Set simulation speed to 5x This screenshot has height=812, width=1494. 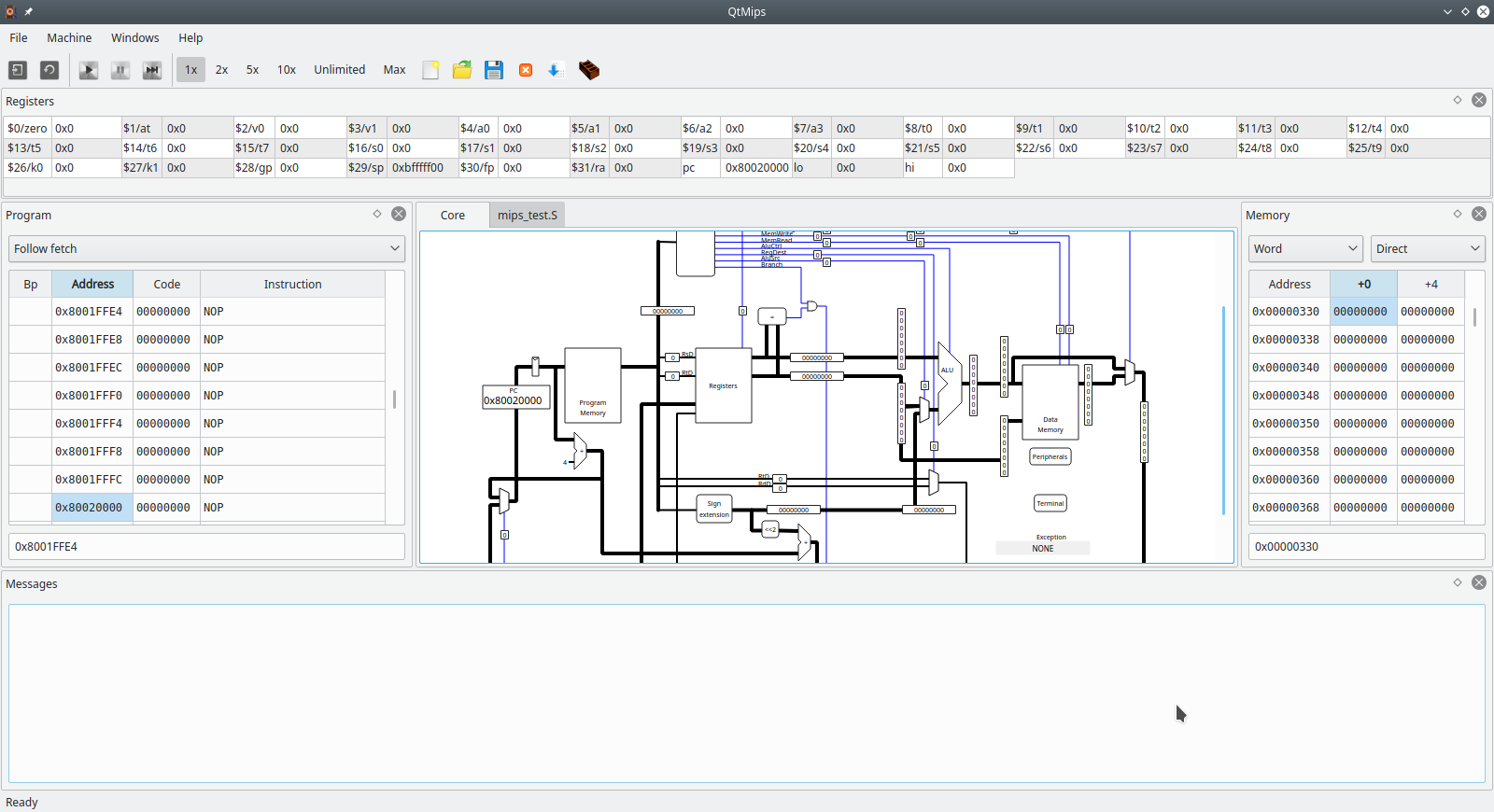(x=252, y=70)
